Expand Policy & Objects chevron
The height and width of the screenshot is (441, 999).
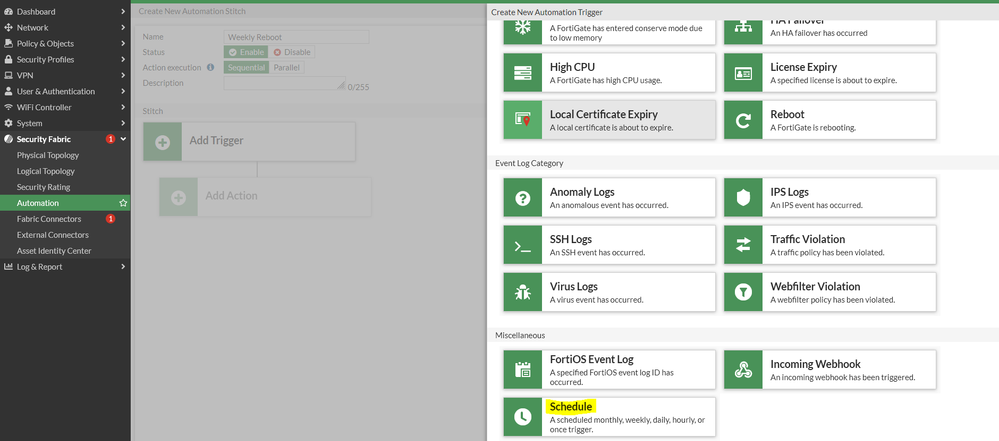[123, 43]
